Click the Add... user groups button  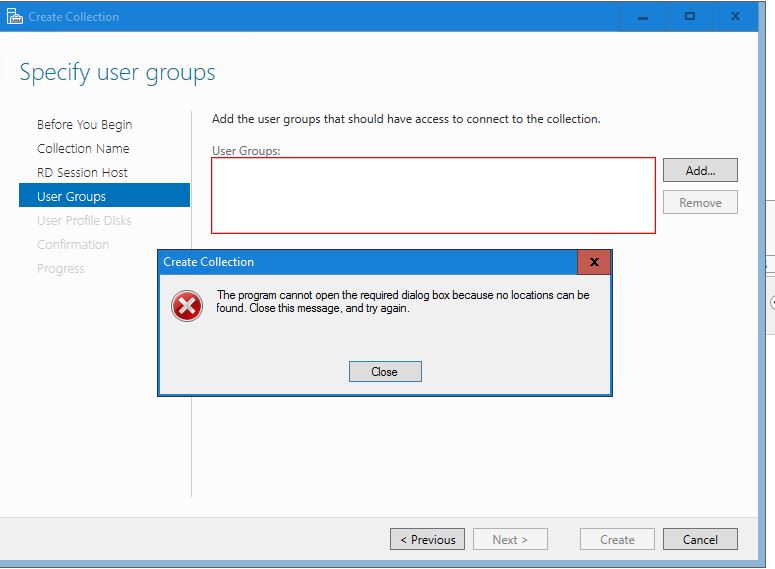700,171
